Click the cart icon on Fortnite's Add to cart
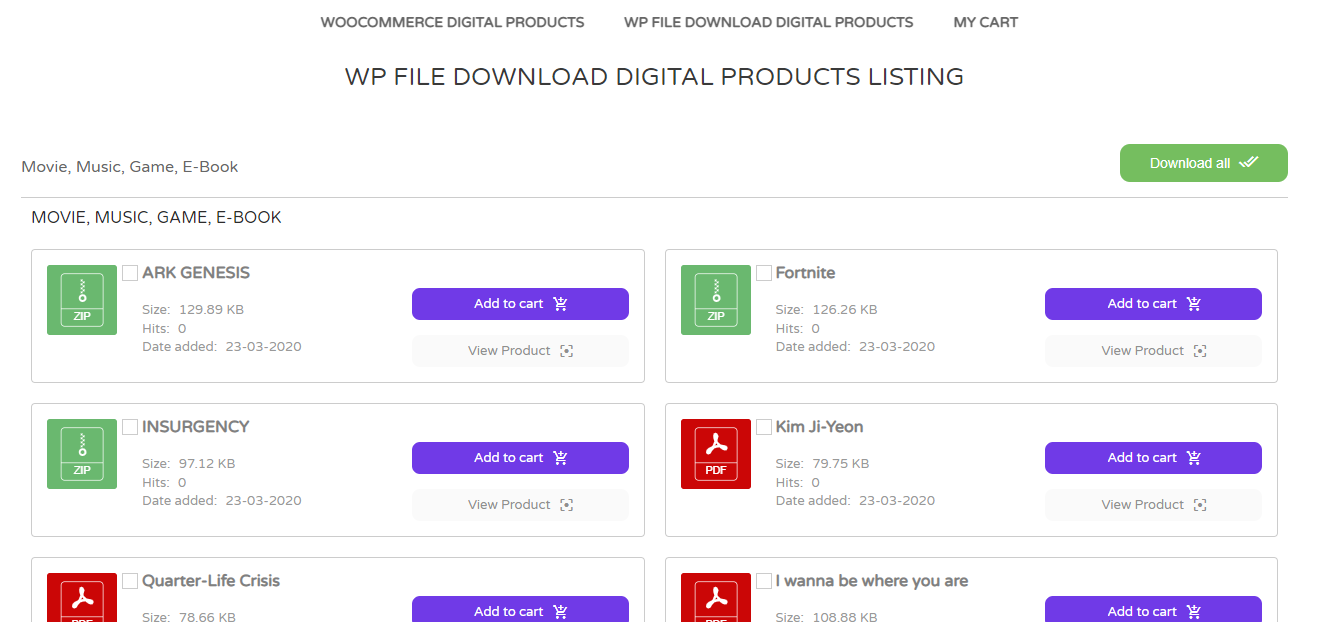The height and width of the screenshot is (622, 1328). 1193,304
